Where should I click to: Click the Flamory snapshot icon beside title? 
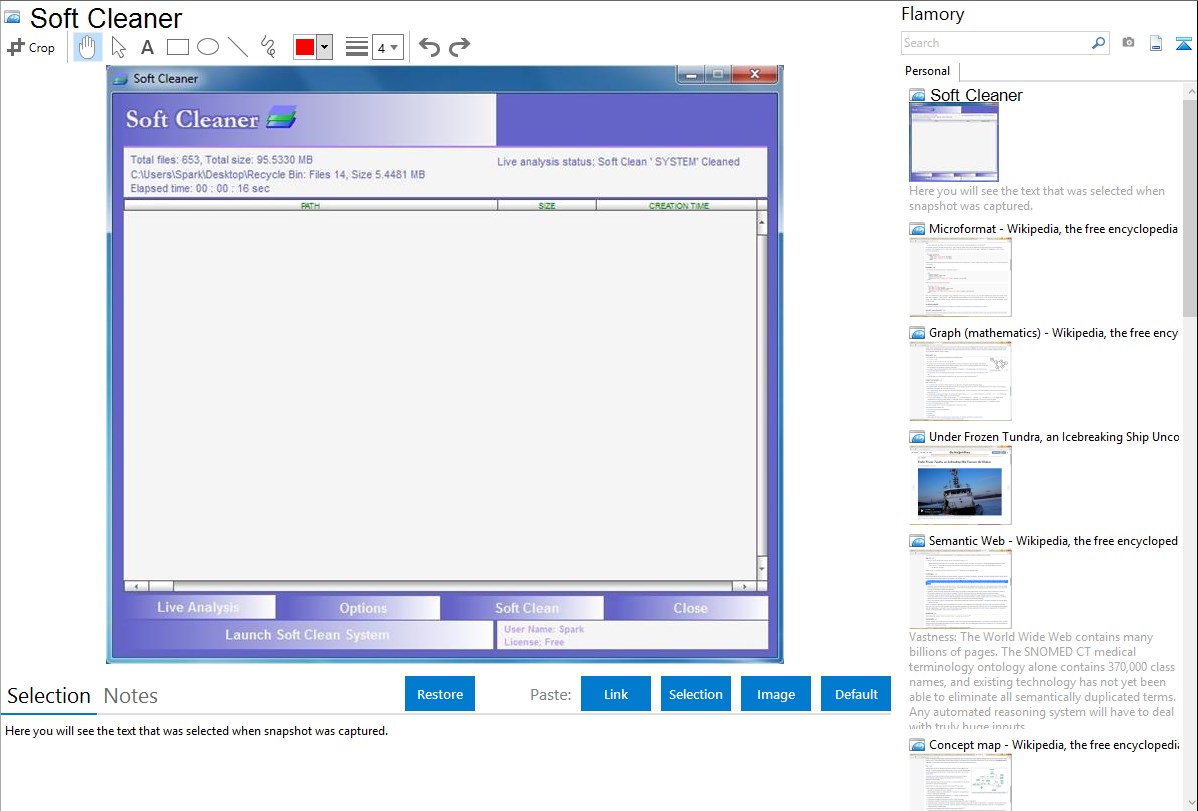[x=12, y=18]
